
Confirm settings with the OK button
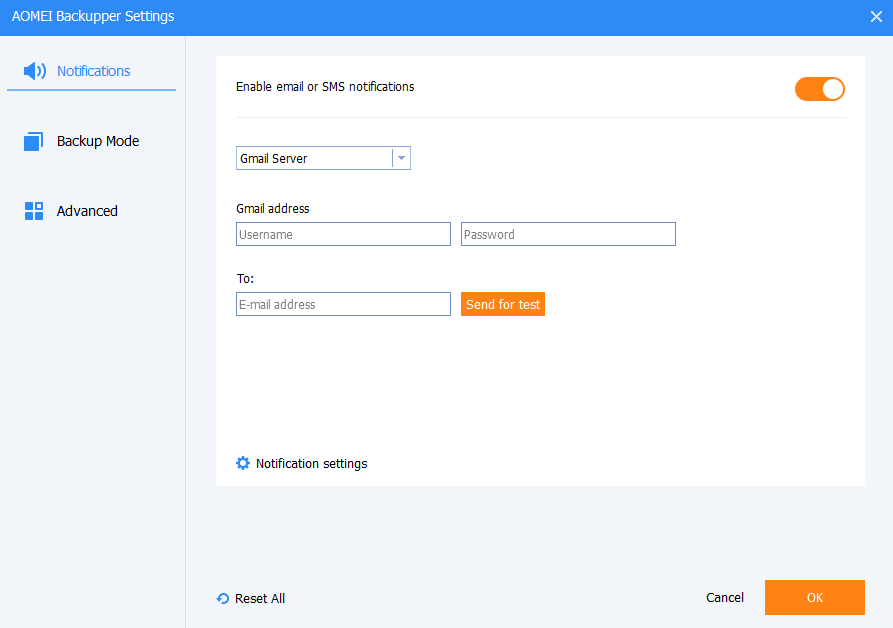(x=814, y=598)
